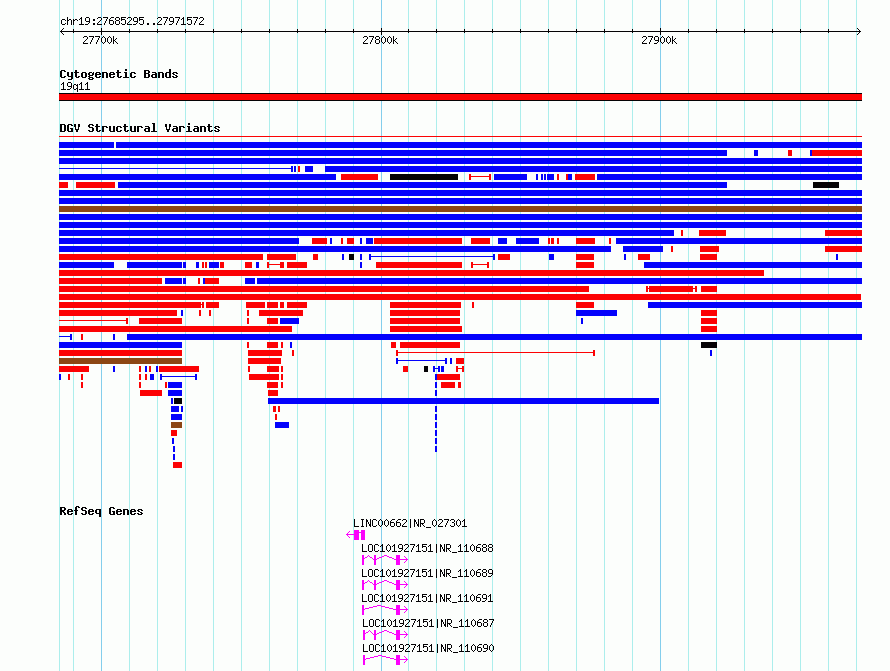Open the LOC101927151|NR_110687 transcript label
The height and width of the screenshot is (671, 890).
[x=428, y=623]
